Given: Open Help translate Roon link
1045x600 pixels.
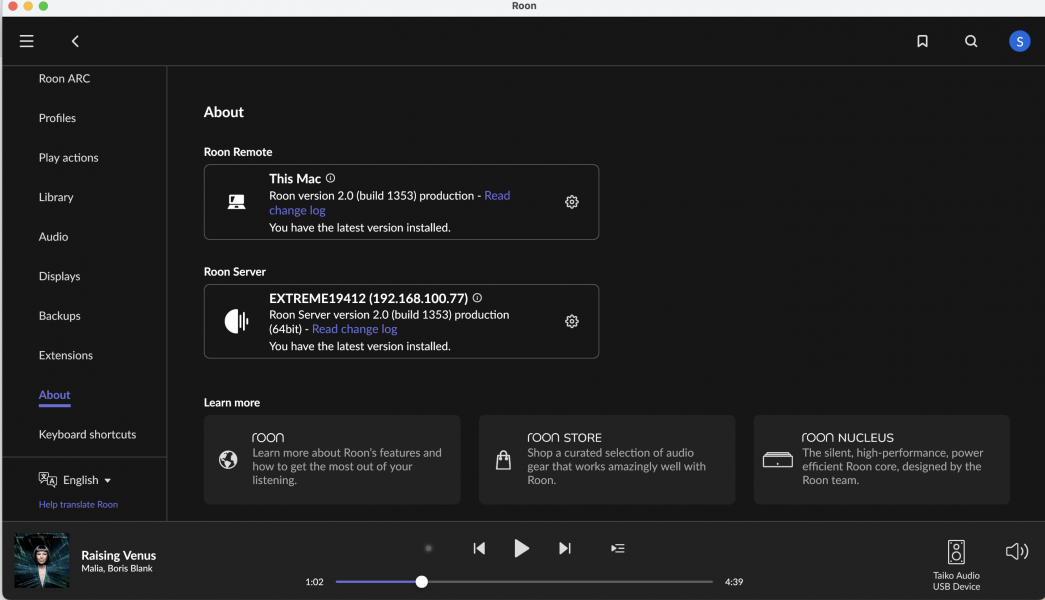Looking at the screenshot, I should coord(78,505).
